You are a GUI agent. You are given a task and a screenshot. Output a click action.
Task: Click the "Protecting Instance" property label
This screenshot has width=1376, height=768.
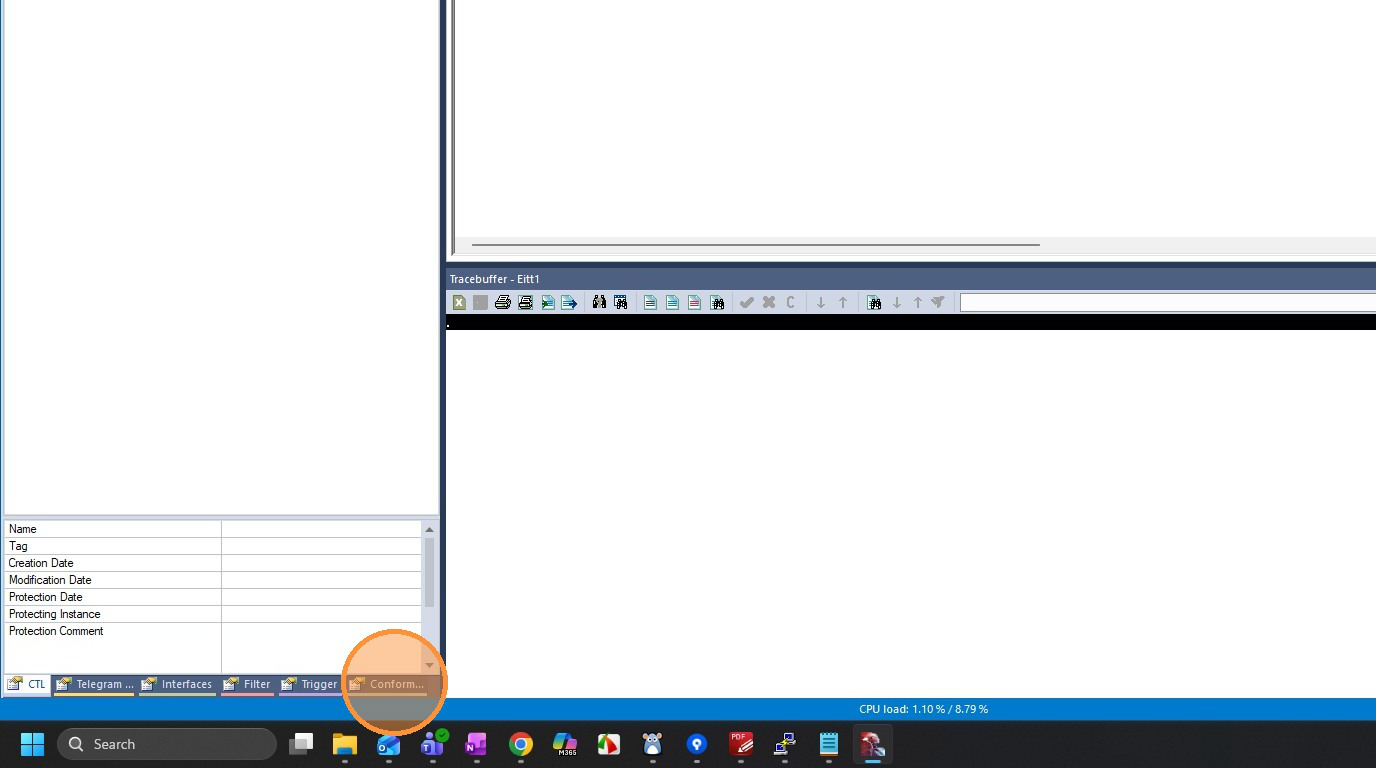(55, 614)
